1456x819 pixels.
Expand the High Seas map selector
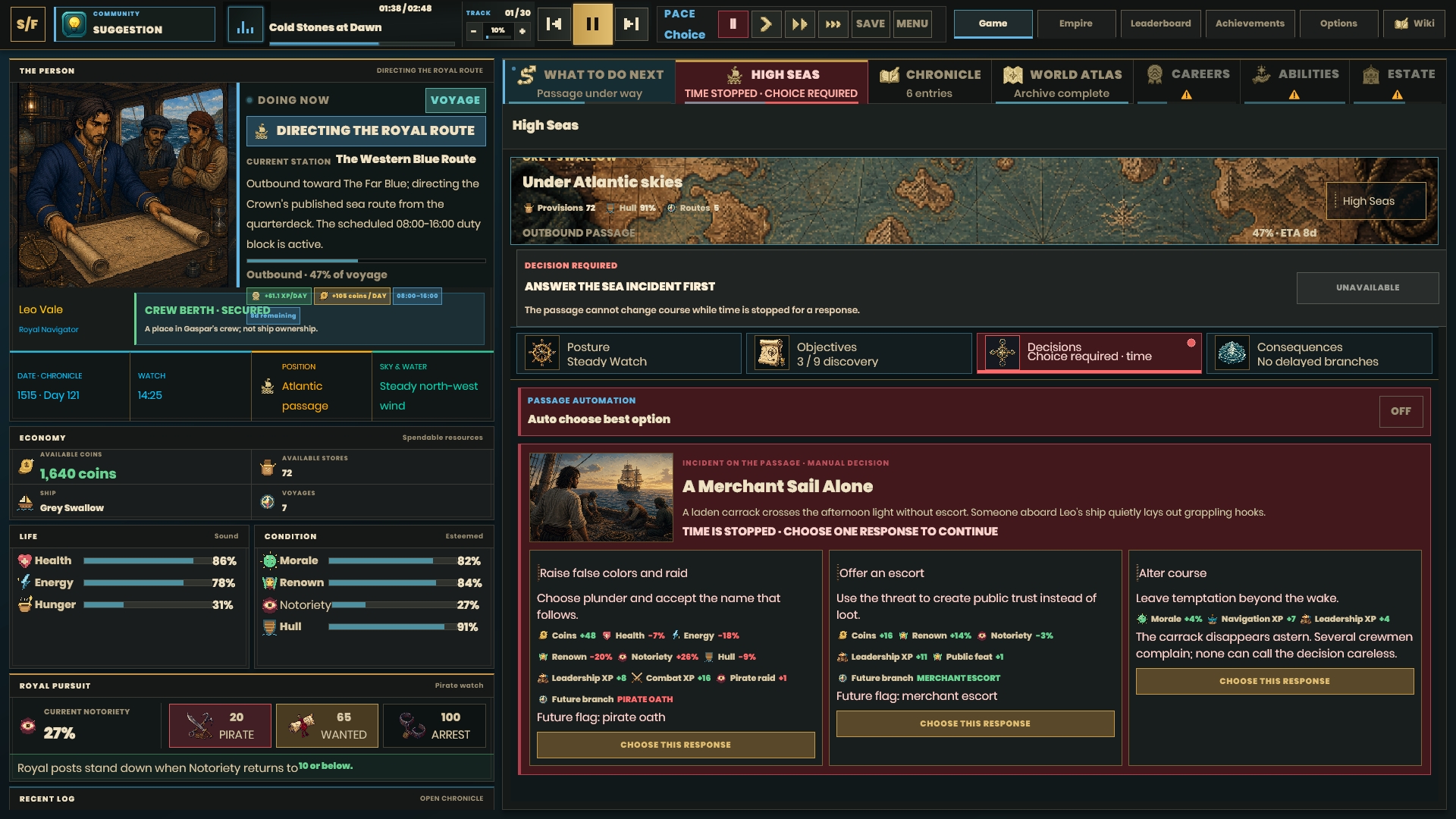coord(1376,201)
